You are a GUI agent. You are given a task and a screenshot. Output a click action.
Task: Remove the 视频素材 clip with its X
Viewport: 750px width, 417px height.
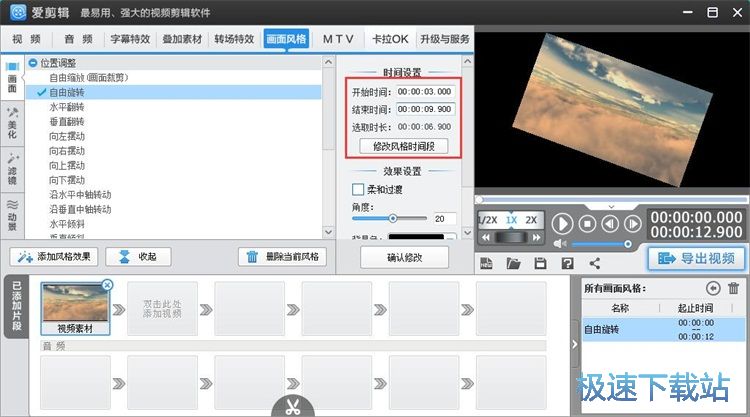click(107, 285)
